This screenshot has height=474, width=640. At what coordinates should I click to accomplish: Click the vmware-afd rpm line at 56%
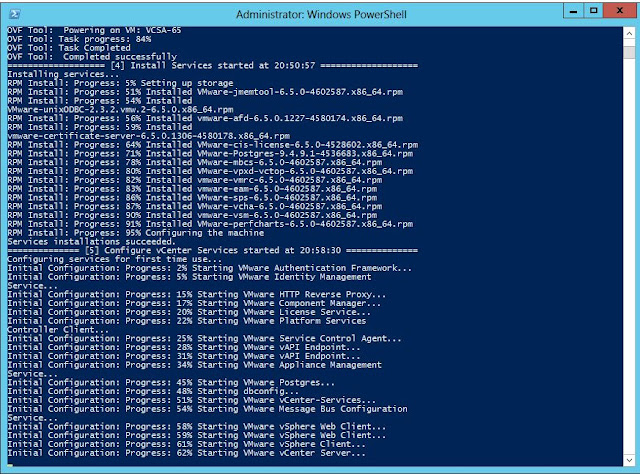205,118
